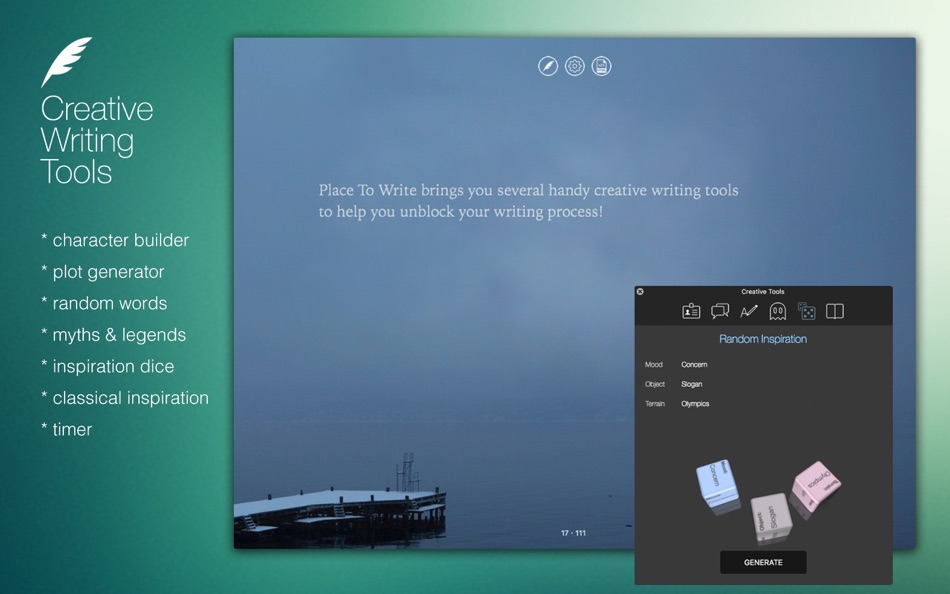Click in the writing text area paragraph
This screenshot has height=594, width=950.
(528, 201)
